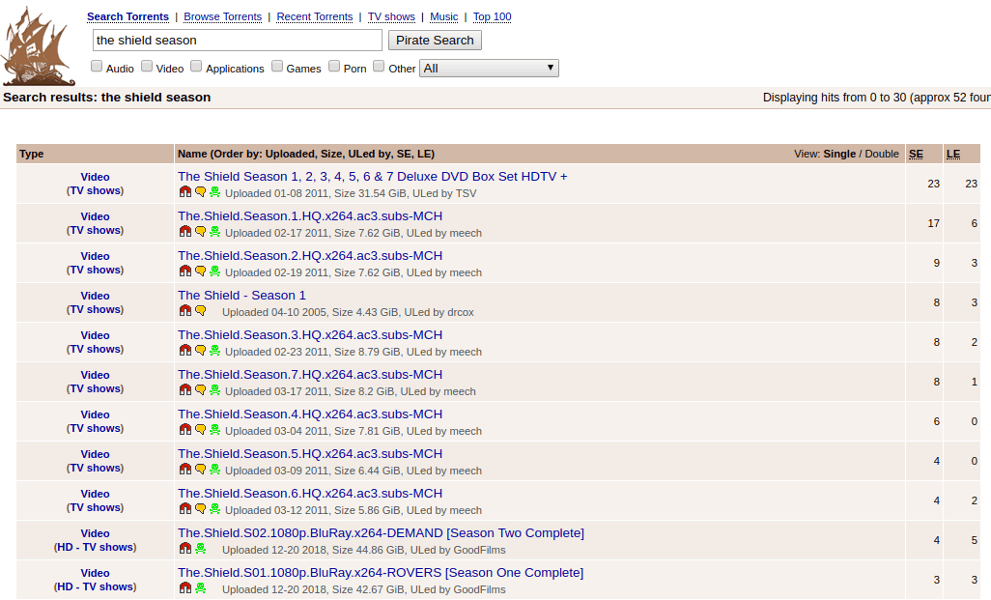This screenshot has width=991, height=600.
Task: Open comments icon for The.Shield.Season.7.HQ torrent
Action: pos(200,390)
